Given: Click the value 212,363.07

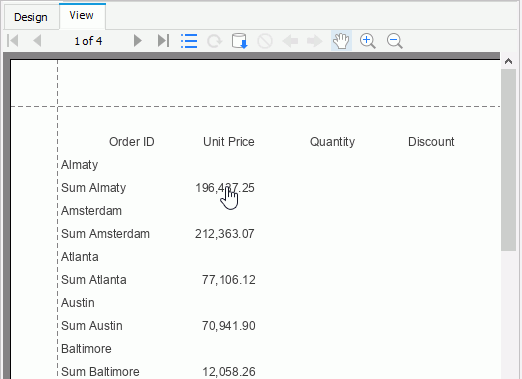Looking at the screenshot, I should [x=225, y=234].
